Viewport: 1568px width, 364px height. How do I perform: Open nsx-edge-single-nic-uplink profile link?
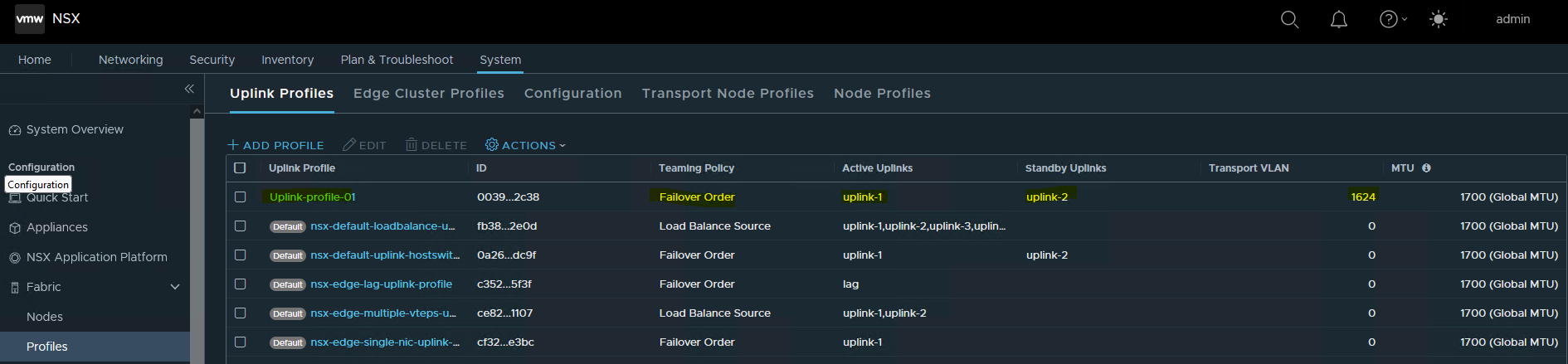click(385, 342)
